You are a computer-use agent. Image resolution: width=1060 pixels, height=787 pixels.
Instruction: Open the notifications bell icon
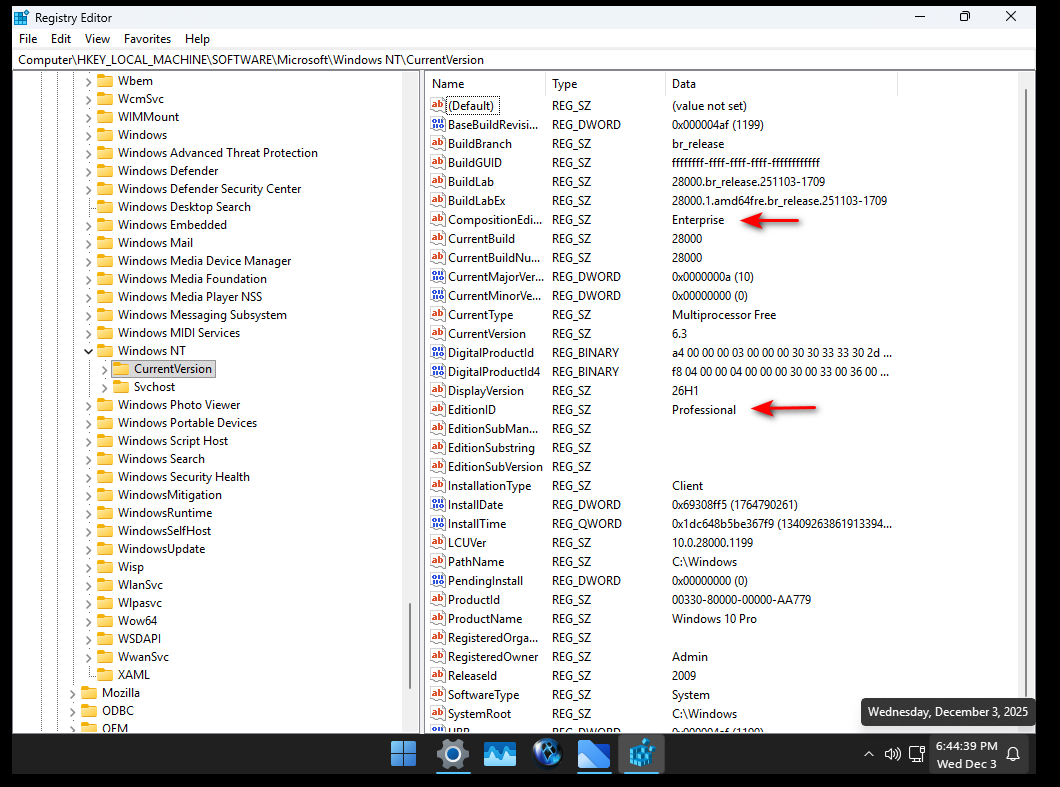(1013, 754)
